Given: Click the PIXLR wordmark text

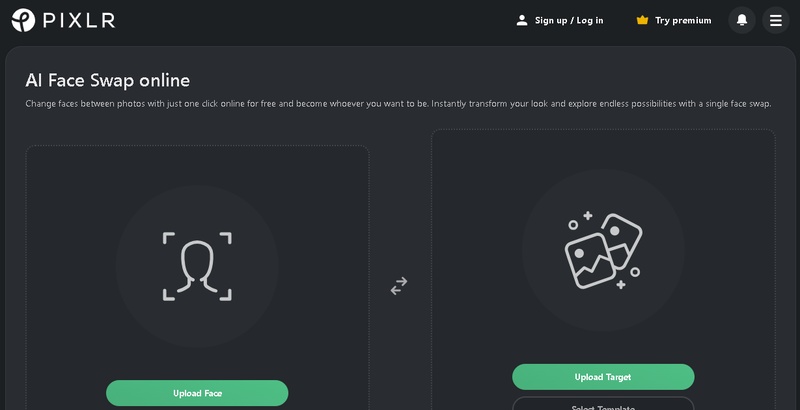Looking at the screenshot, I should tap(77, 20).
